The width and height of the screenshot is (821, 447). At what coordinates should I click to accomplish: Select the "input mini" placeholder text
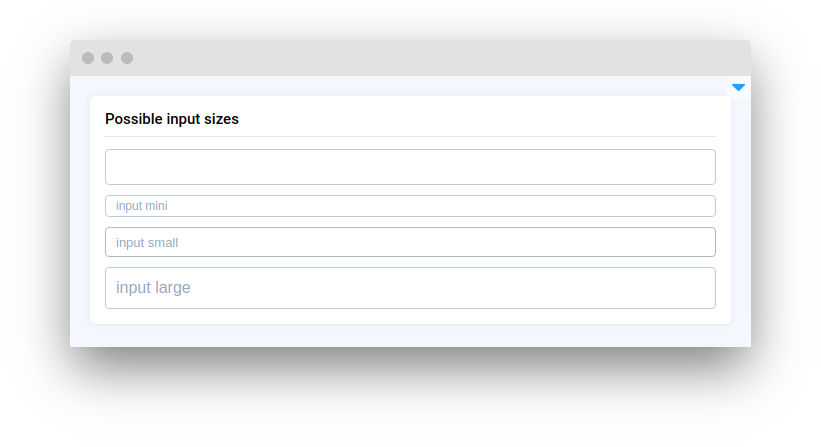coord(142,206)
